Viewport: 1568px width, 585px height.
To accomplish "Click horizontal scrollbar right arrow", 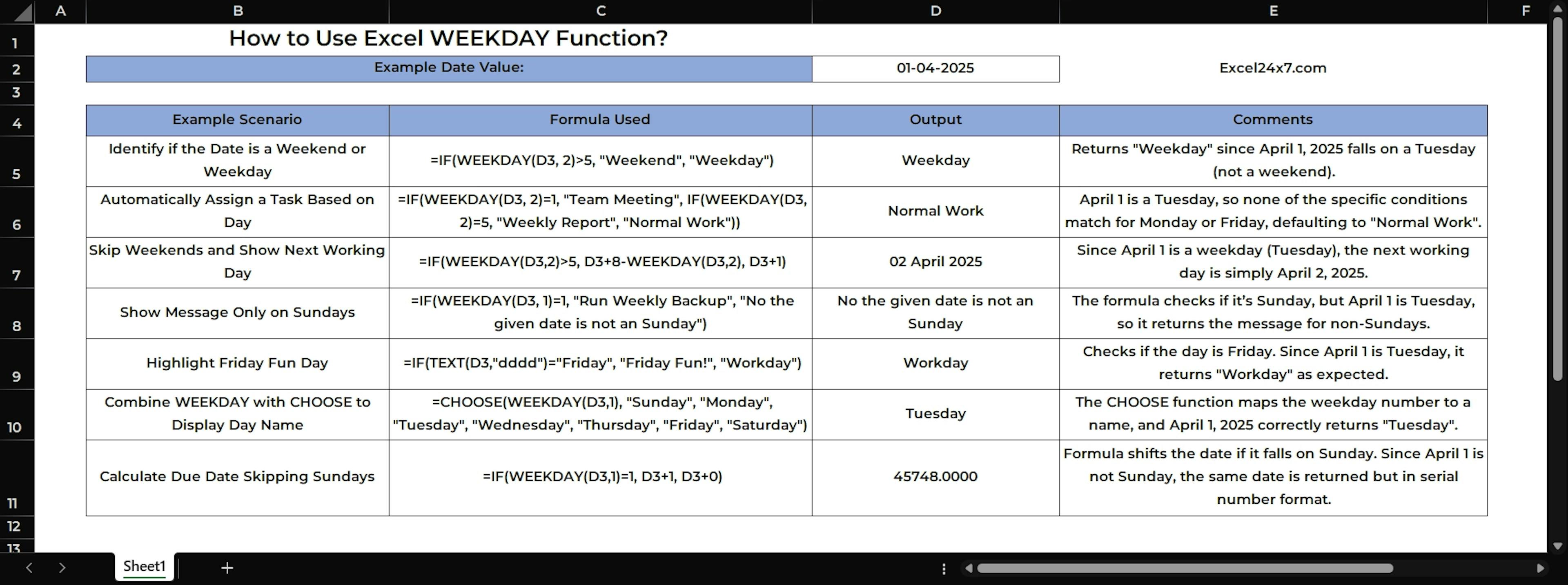I will click(x=1540, y=568).
